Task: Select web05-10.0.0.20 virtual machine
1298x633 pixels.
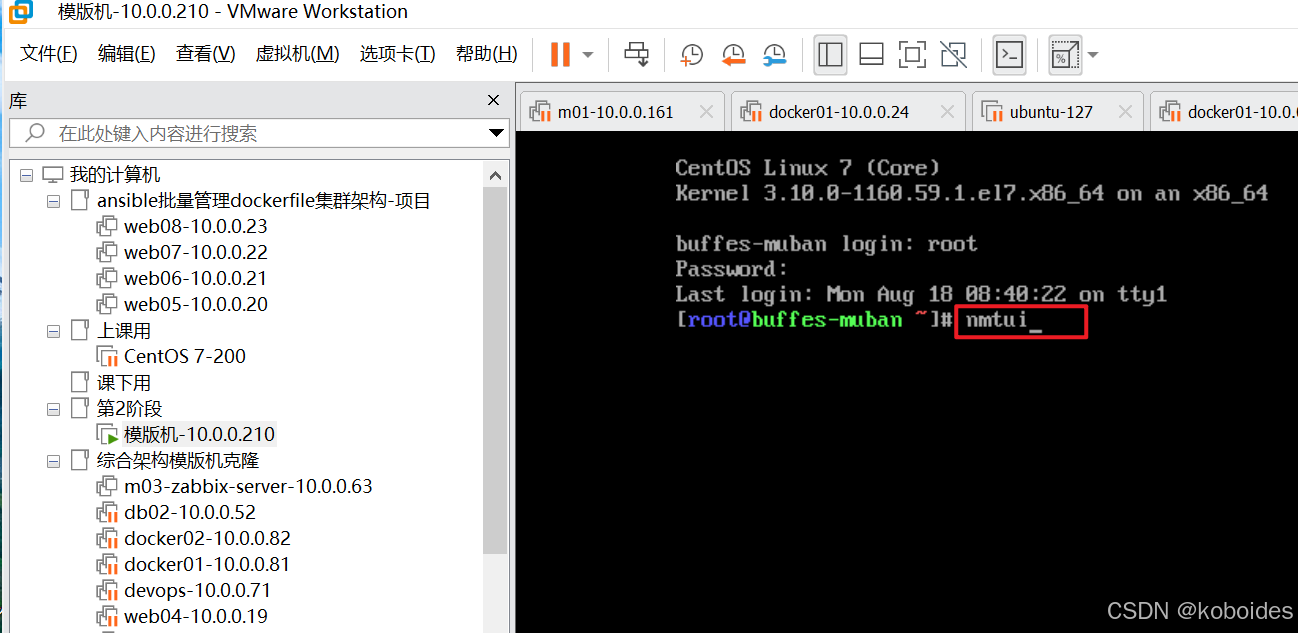Action: (x=195, y=305)
